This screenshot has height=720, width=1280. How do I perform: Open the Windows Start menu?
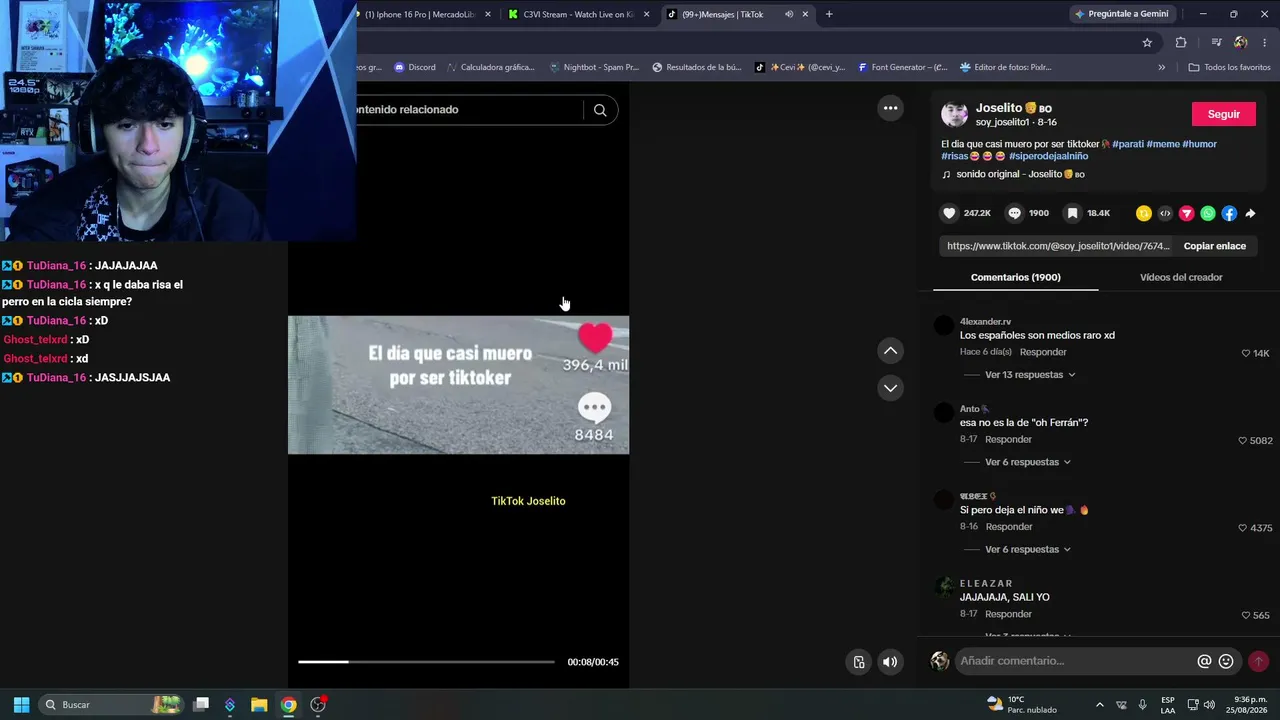(21, 704)
